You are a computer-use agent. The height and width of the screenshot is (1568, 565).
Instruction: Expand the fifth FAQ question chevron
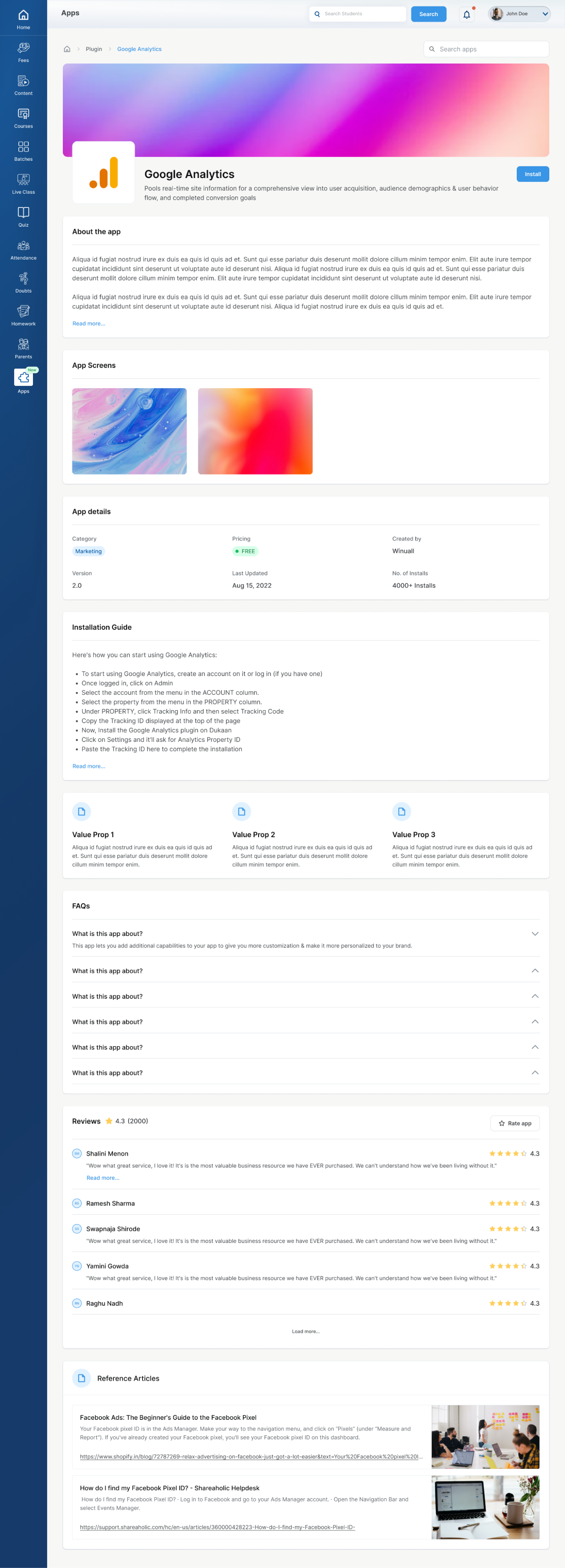click(x=535, y=1047)
